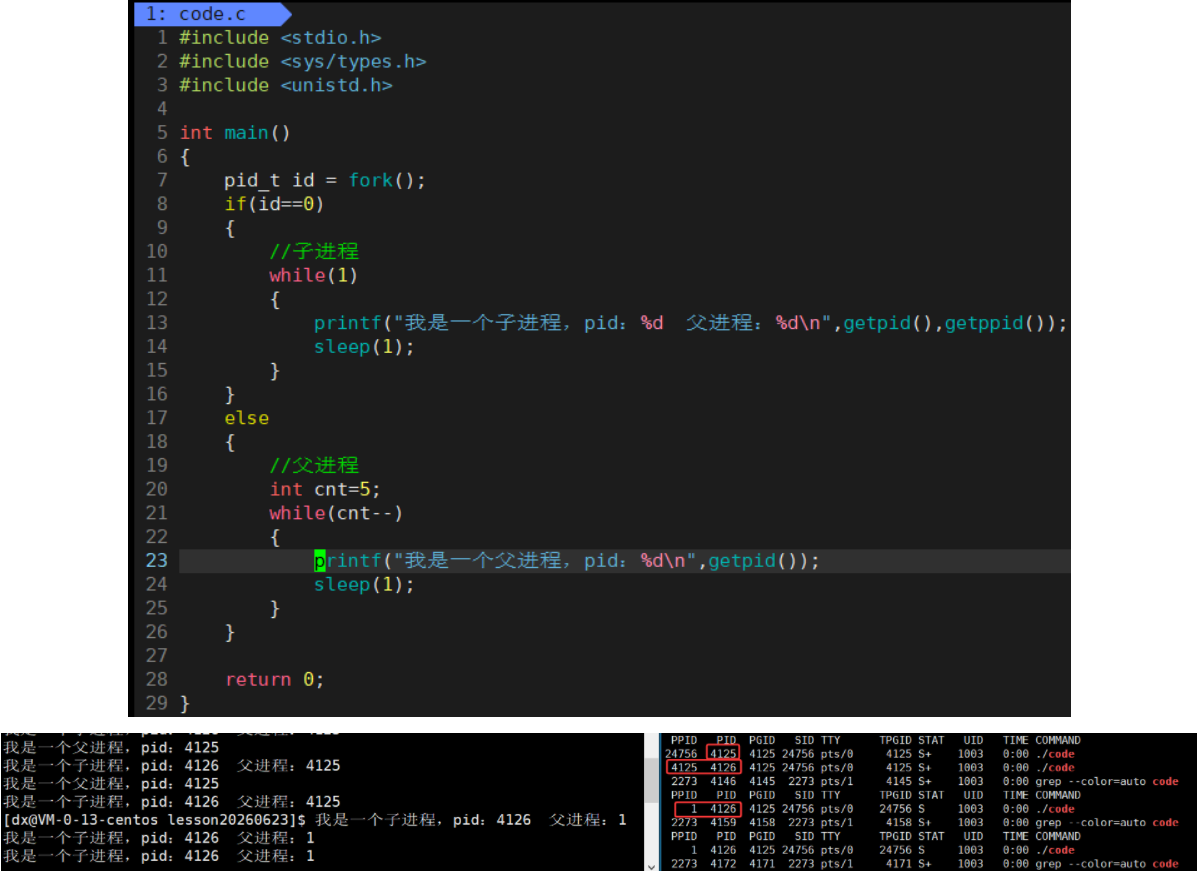Click the last output line '父进程: 1' in left terminal
This screenshot has width=1197, height=871.
point(276,856)
